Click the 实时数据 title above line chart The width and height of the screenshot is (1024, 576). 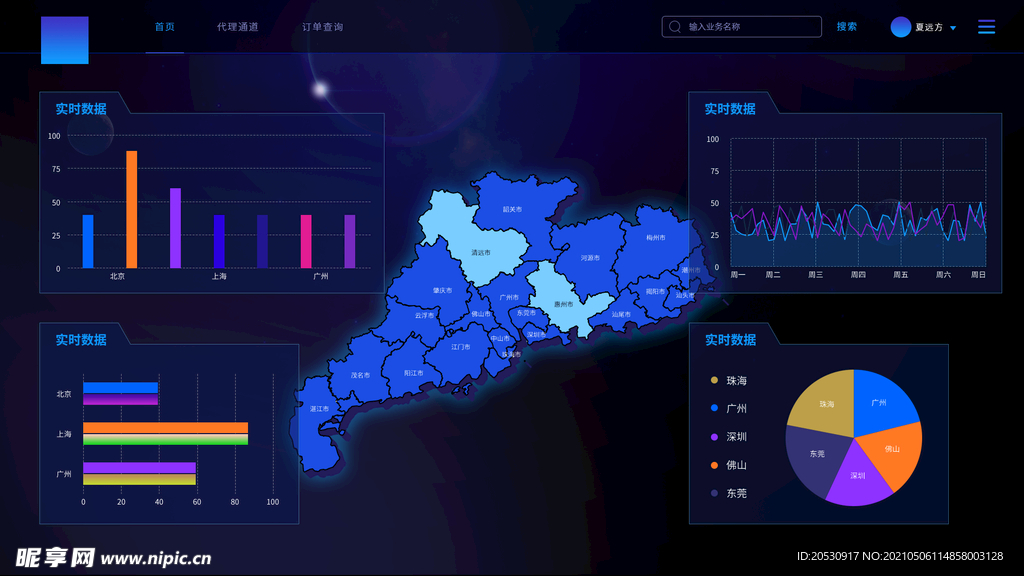pos(730,109)
